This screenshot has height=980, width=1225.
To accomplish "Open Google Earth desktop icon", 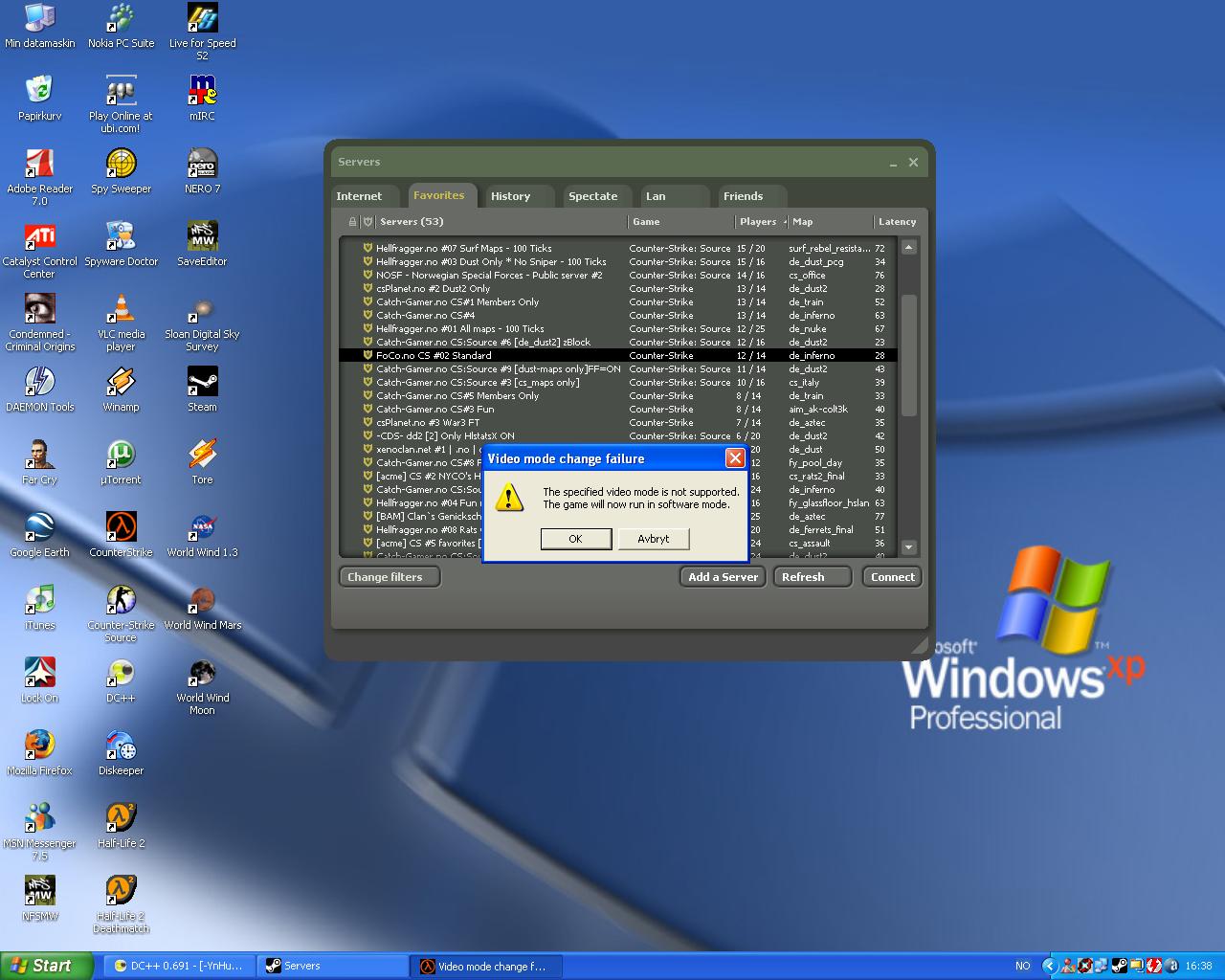I will pyautogui.click(x=39, y=535).
